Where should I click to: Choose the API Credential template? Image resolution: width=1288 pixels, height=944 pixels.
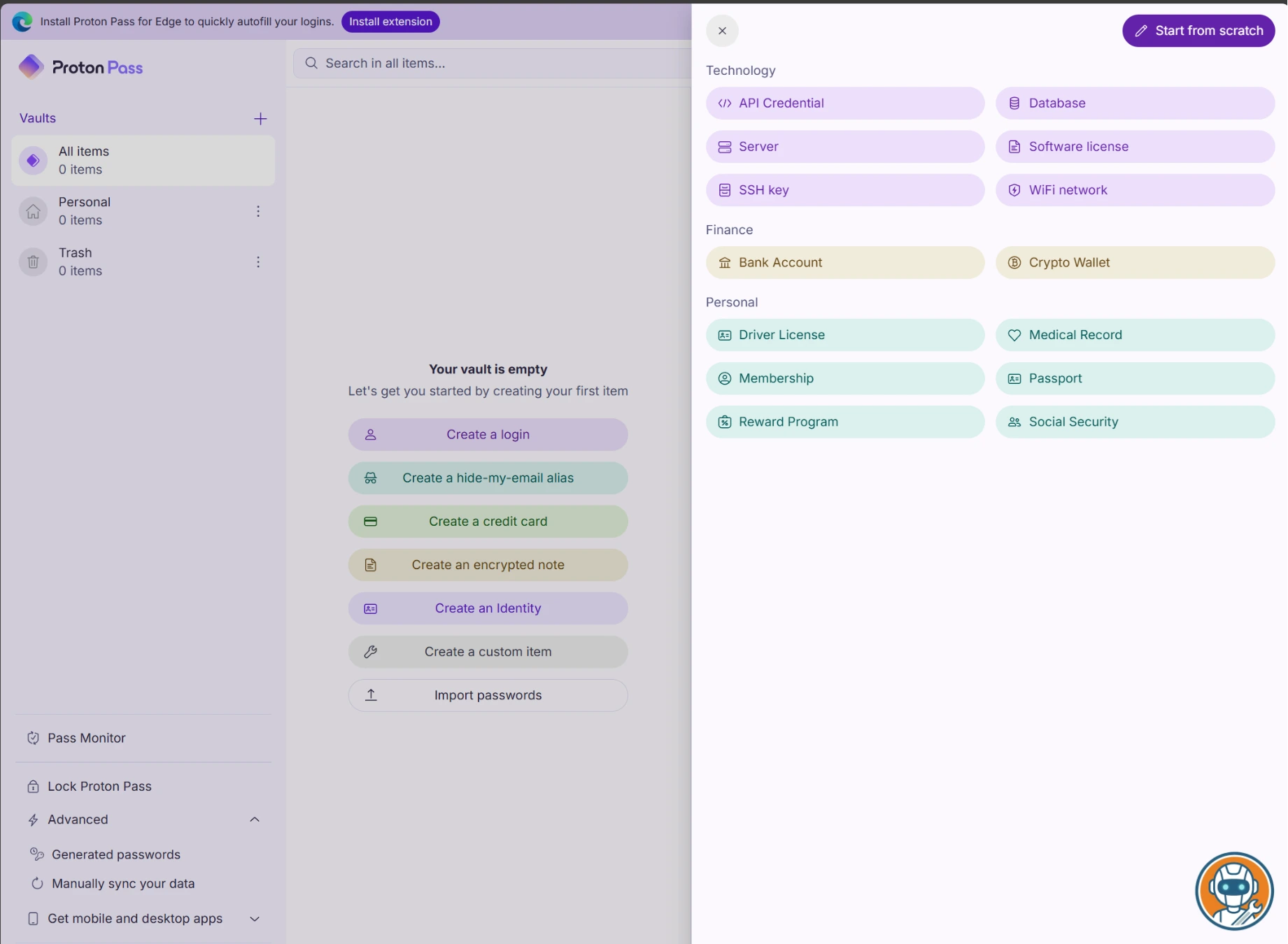(x=844, y=103)
